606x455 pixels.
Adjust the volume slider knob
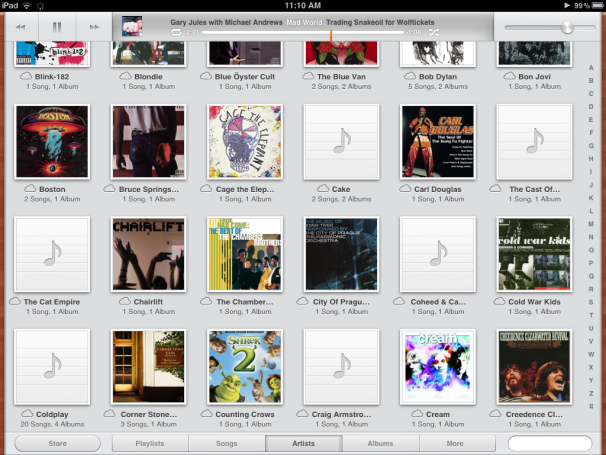pyautogui.click(x=567, y=27)
